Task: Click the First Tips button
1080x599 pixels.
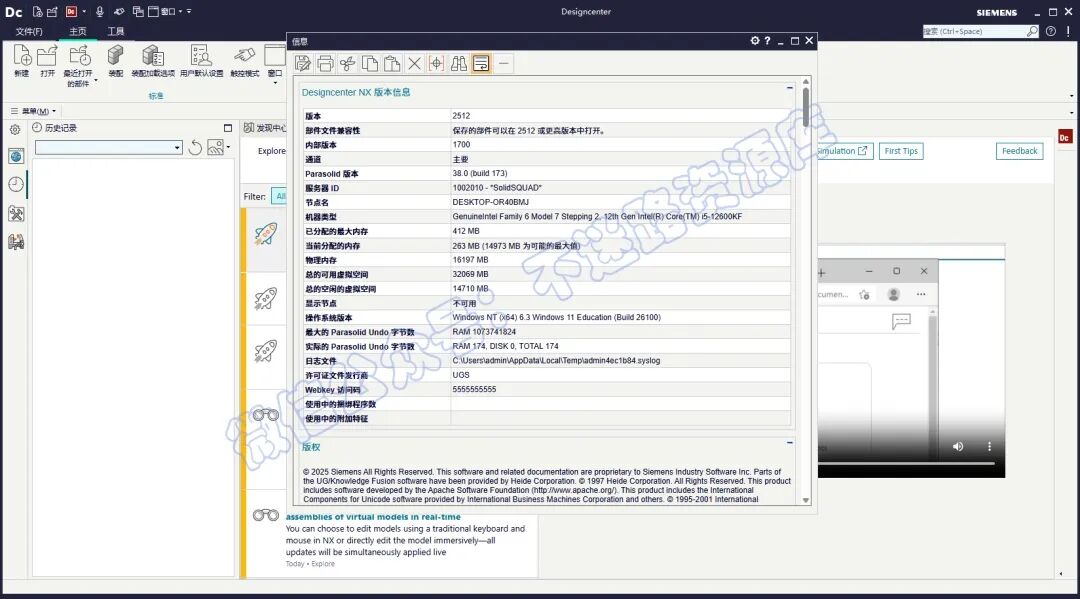Action: [901, 151]
